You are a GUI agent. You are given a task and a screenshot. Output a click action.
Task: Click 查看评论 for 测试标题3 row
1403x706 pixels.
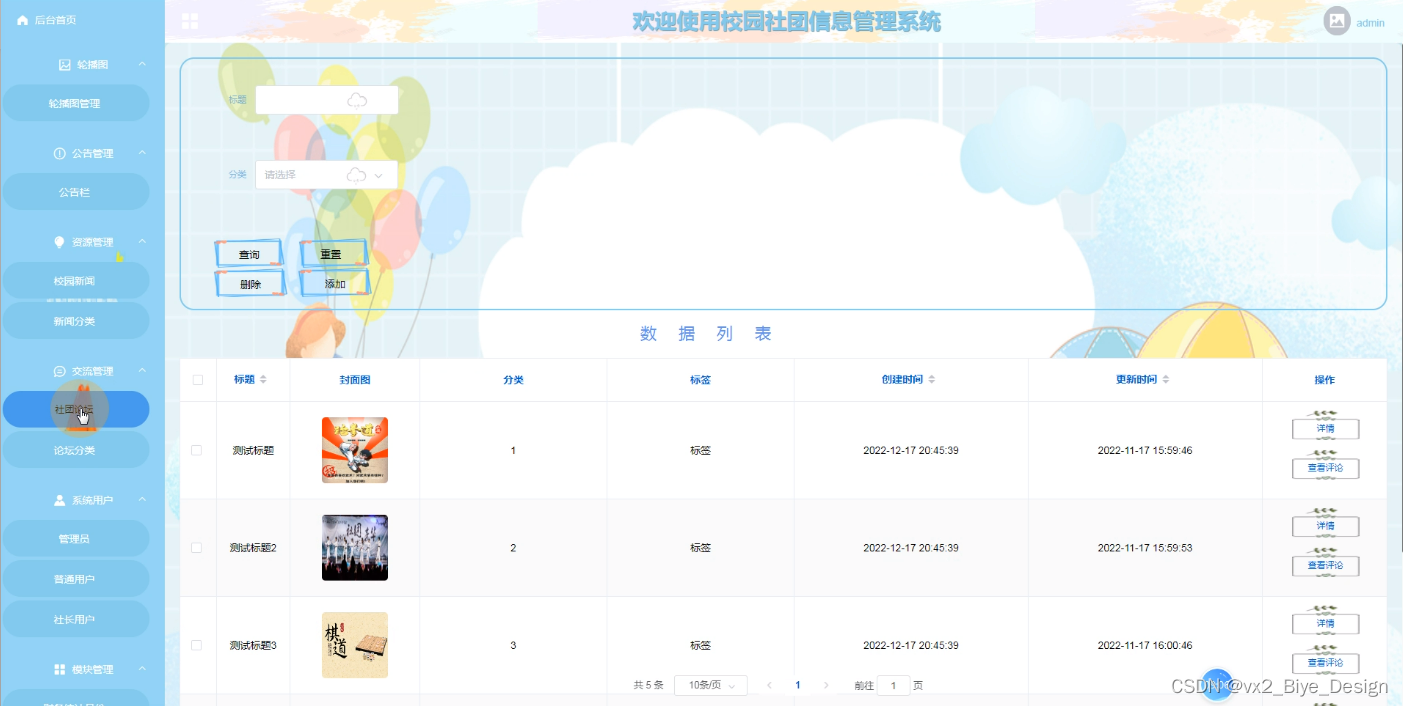(x=1325, y=663)
